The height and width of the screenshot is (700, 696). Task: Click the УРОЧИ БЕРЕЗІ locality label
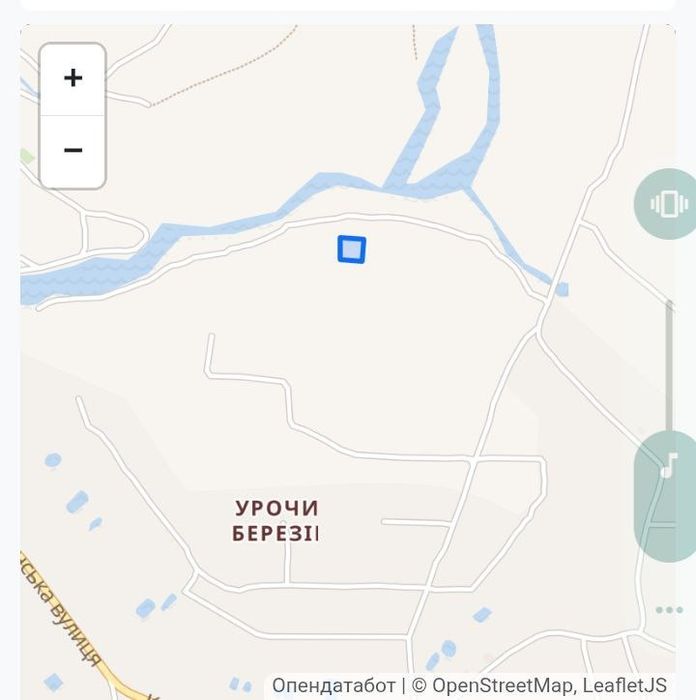(275, 521)
